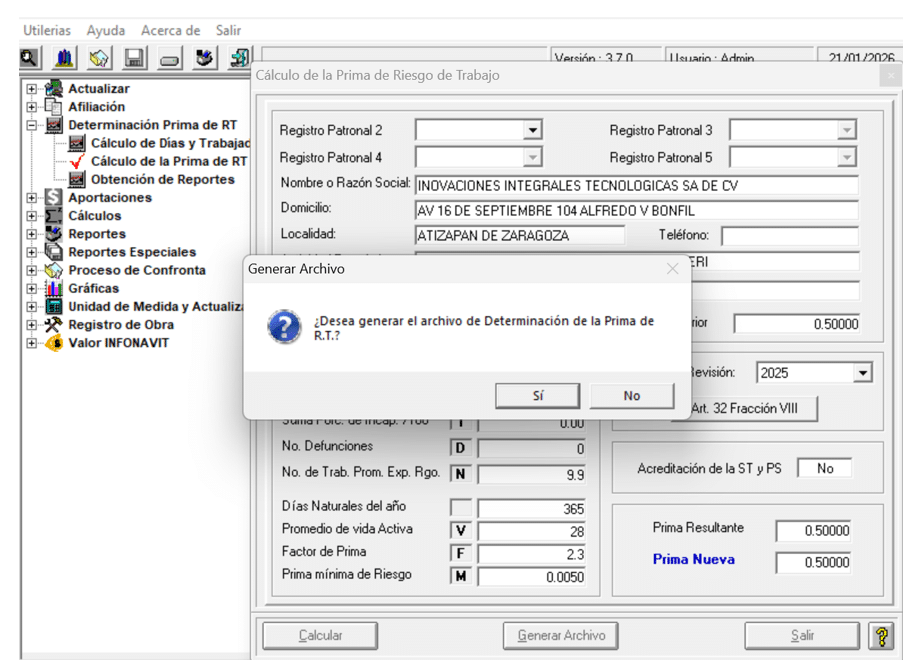Image resolution: width=922 pixels, height=671 pixels.
Task: Expand the Afiliación tree node
Action: coord(32,107)
